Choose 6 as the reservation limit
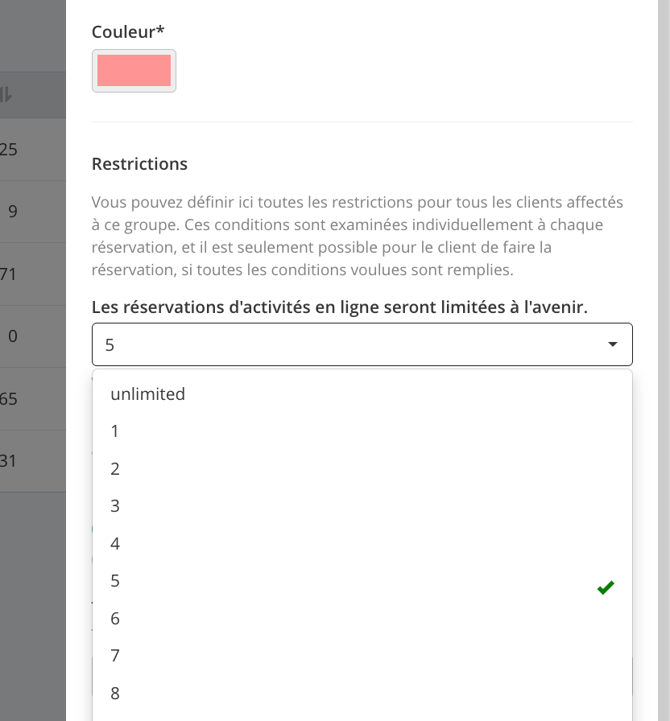 [x=362, y=619]
